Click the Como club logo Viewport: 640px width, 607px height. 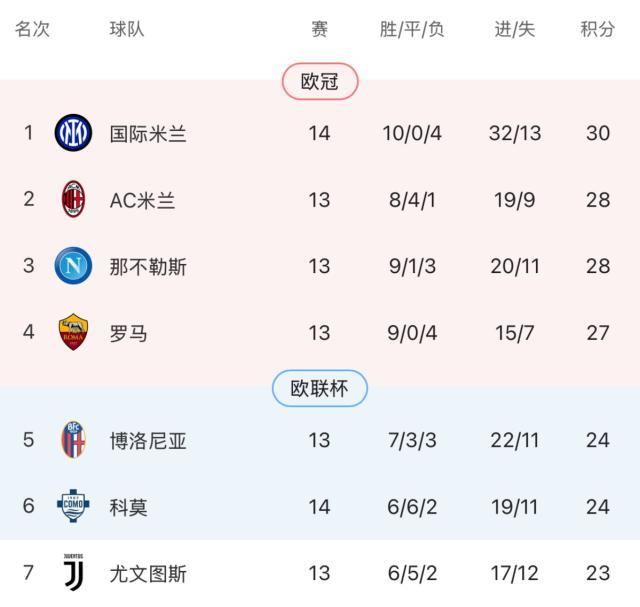(73, 506)
